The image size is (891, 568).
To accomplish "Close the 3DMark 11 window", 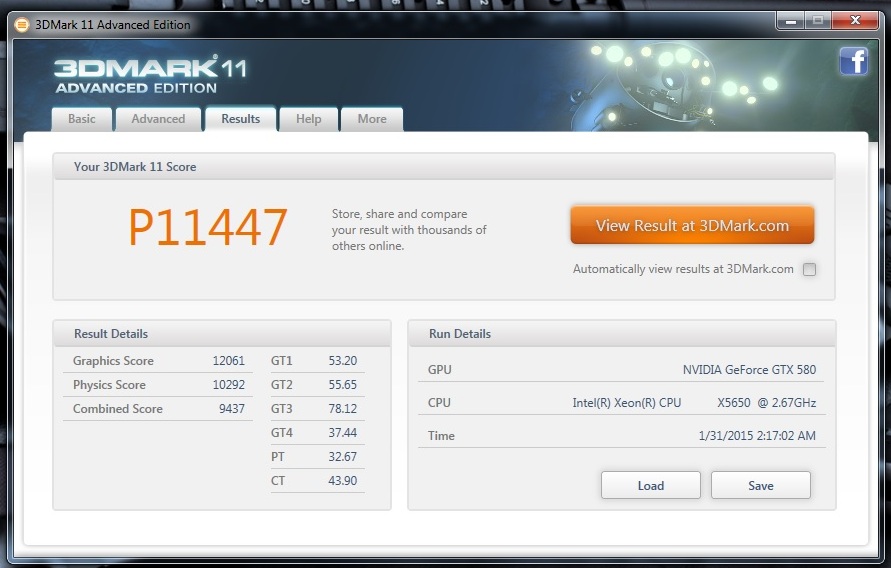I will pyautogui.click(x=855, y=21).
